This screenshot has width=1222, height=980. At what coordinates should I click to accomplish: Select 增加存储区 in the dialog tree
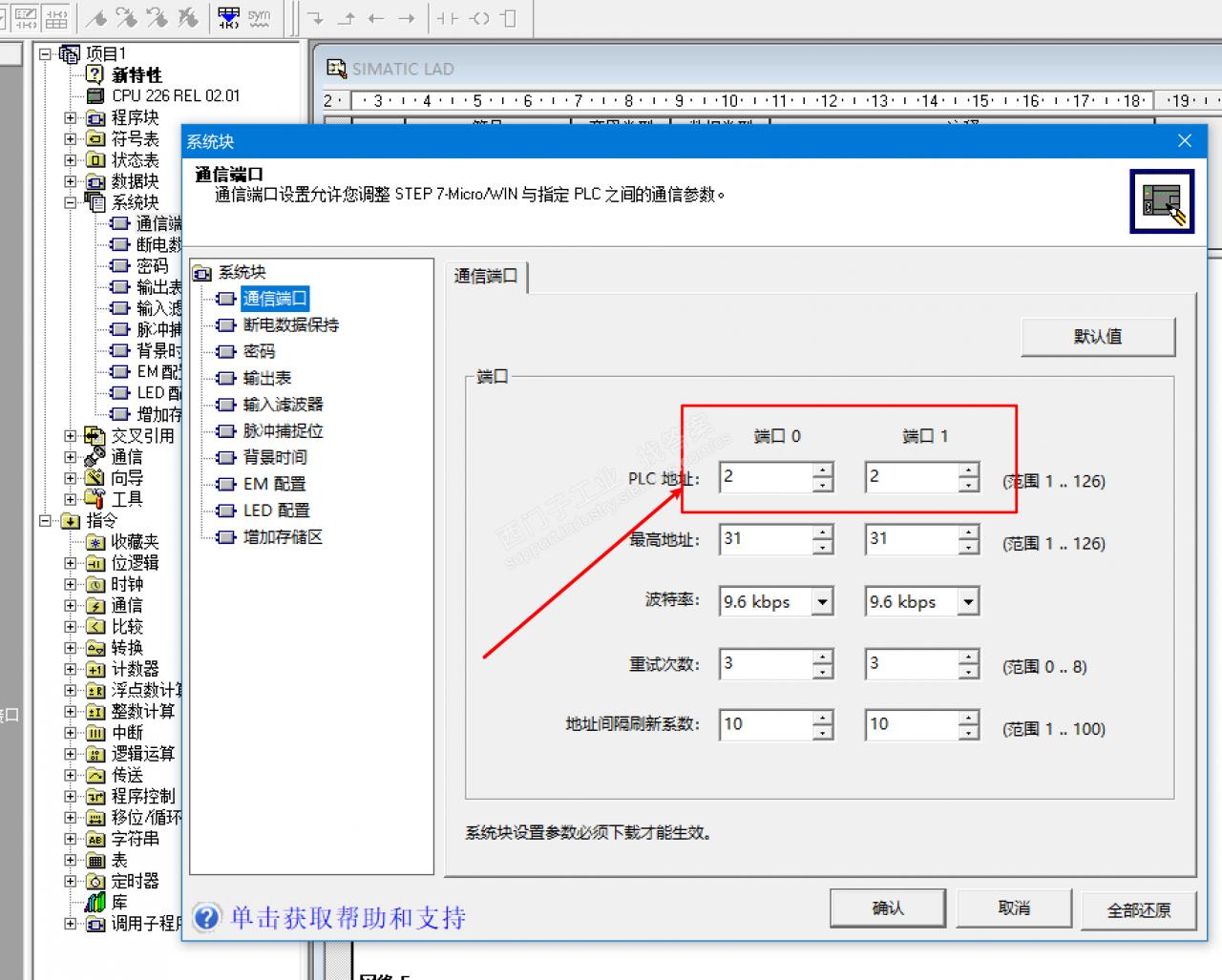pyautogui.click(x=283, y=537)
